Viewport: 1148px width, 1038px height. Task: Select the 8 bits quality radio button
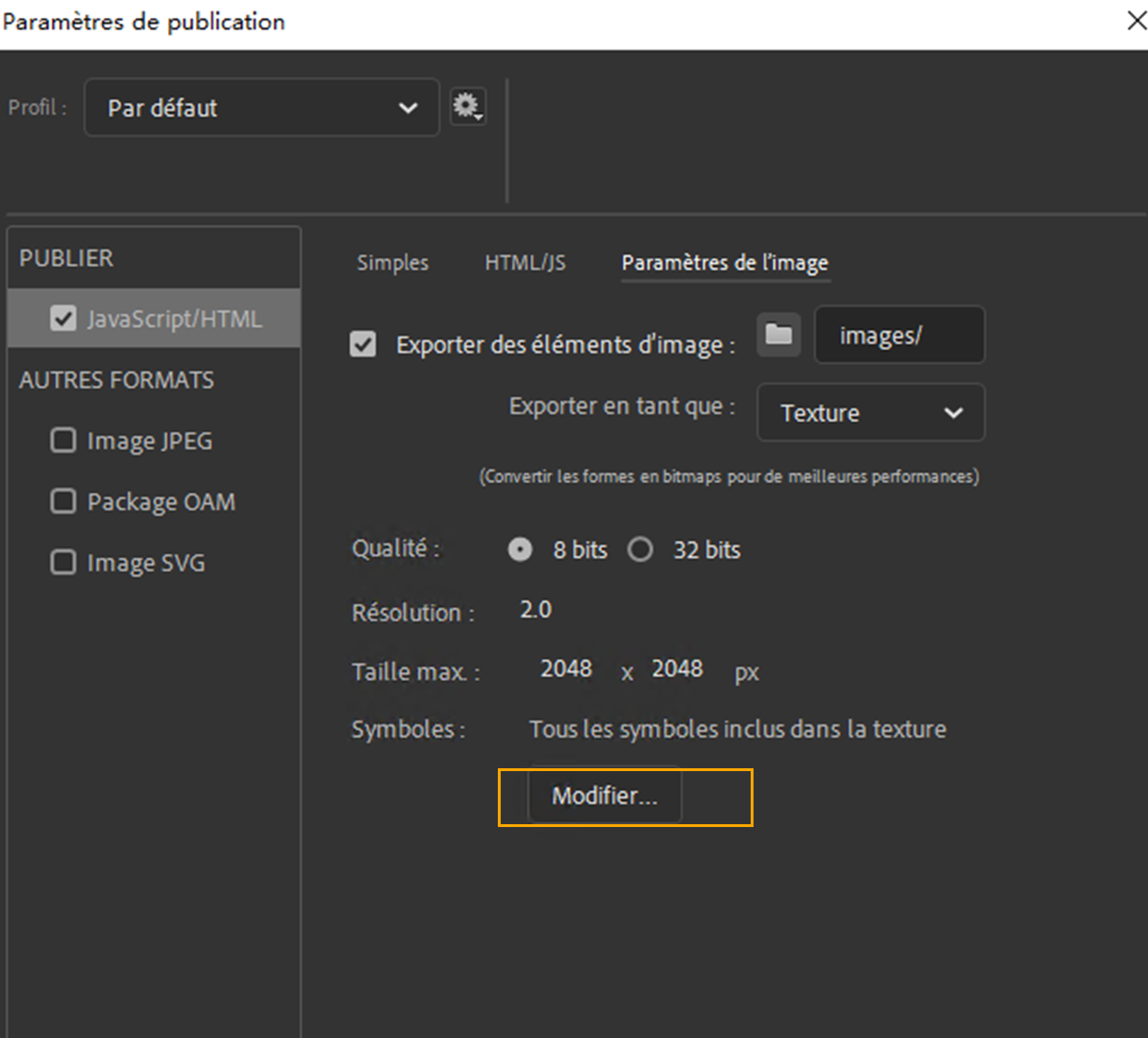pyautogui.click(x=520, y=549)
